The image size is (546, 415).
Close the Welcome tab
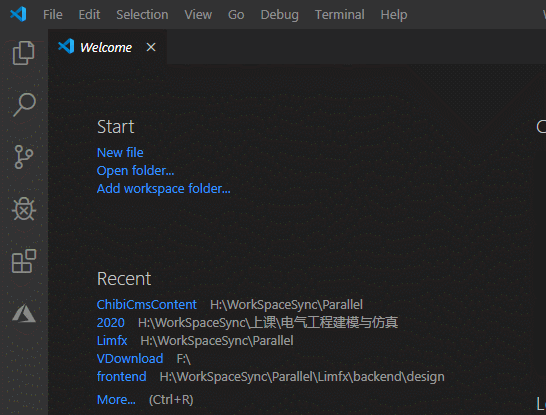151,47
